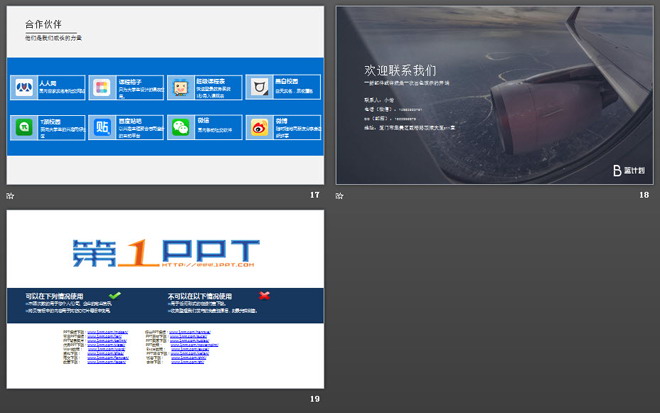Click the 不可以在以下情况使用 heading
The width and height of the screenshot is (660, 413).
click(200, 296)
